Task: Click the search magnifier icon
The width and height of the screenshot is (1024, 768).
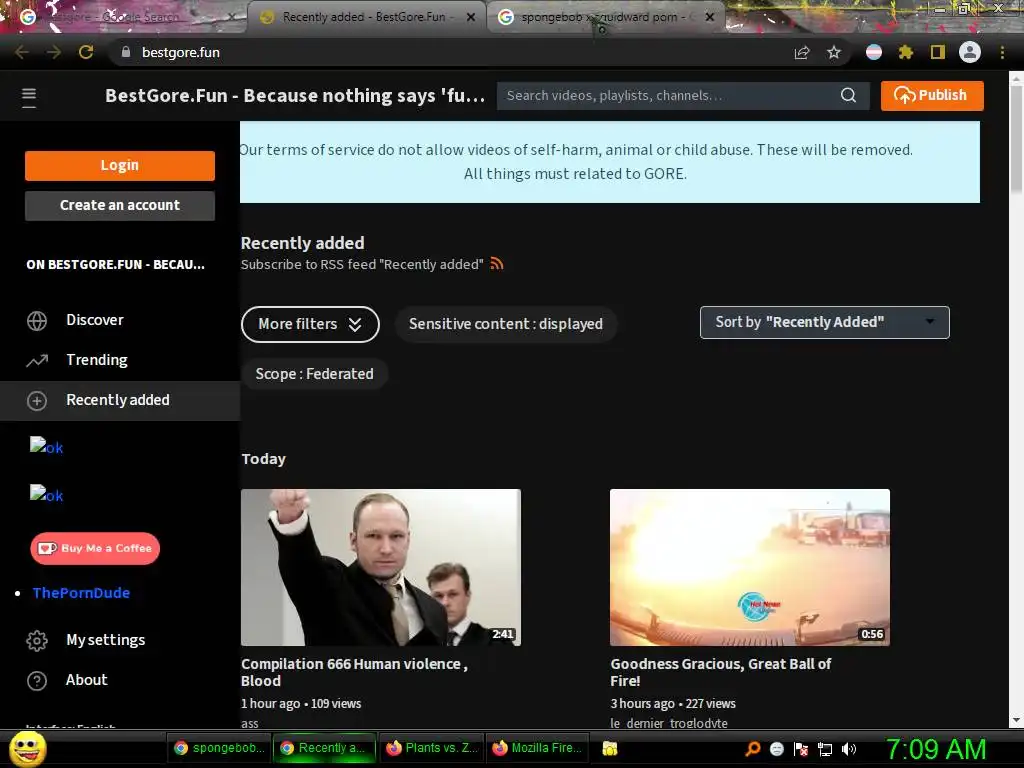Action: point(848,95)
